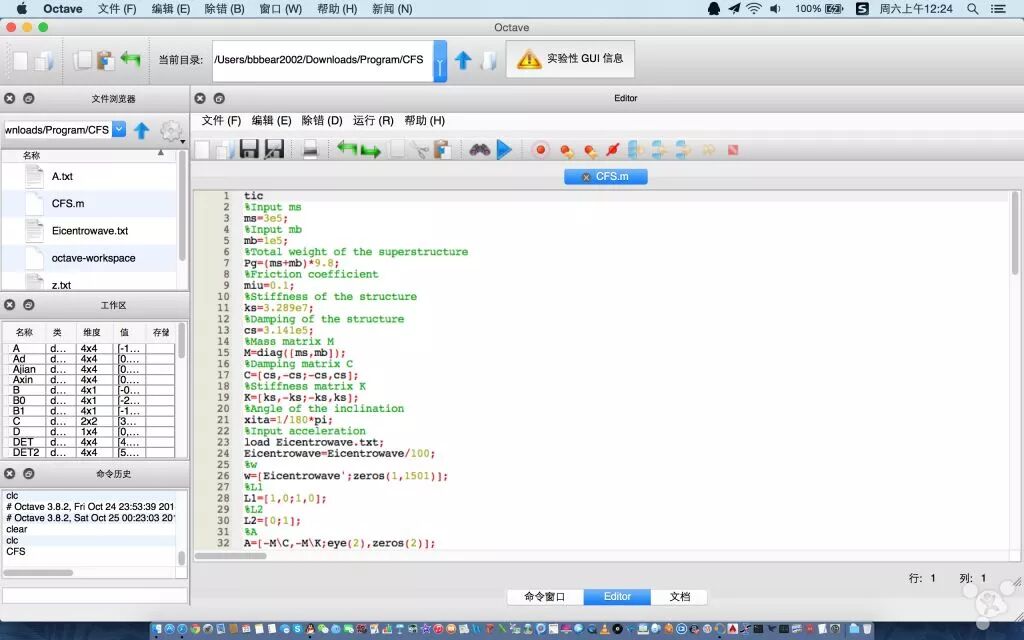Open Spotlight search in the macOS menu bar
This screenshot has height=640, width=1024.
coord(972,8)
